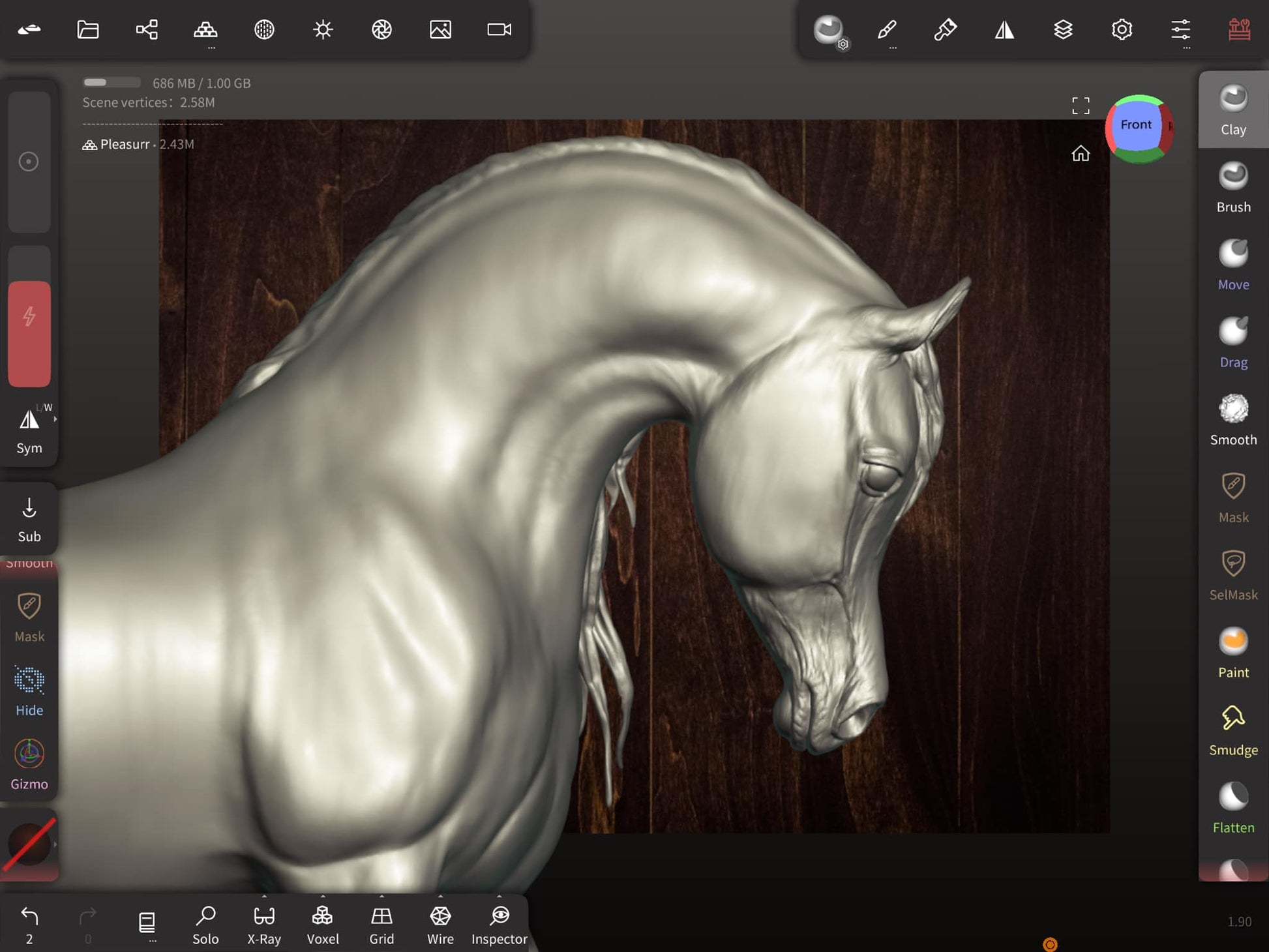Open the Files folder menu
The image size is (1269, 952).
tap(88, 29)
